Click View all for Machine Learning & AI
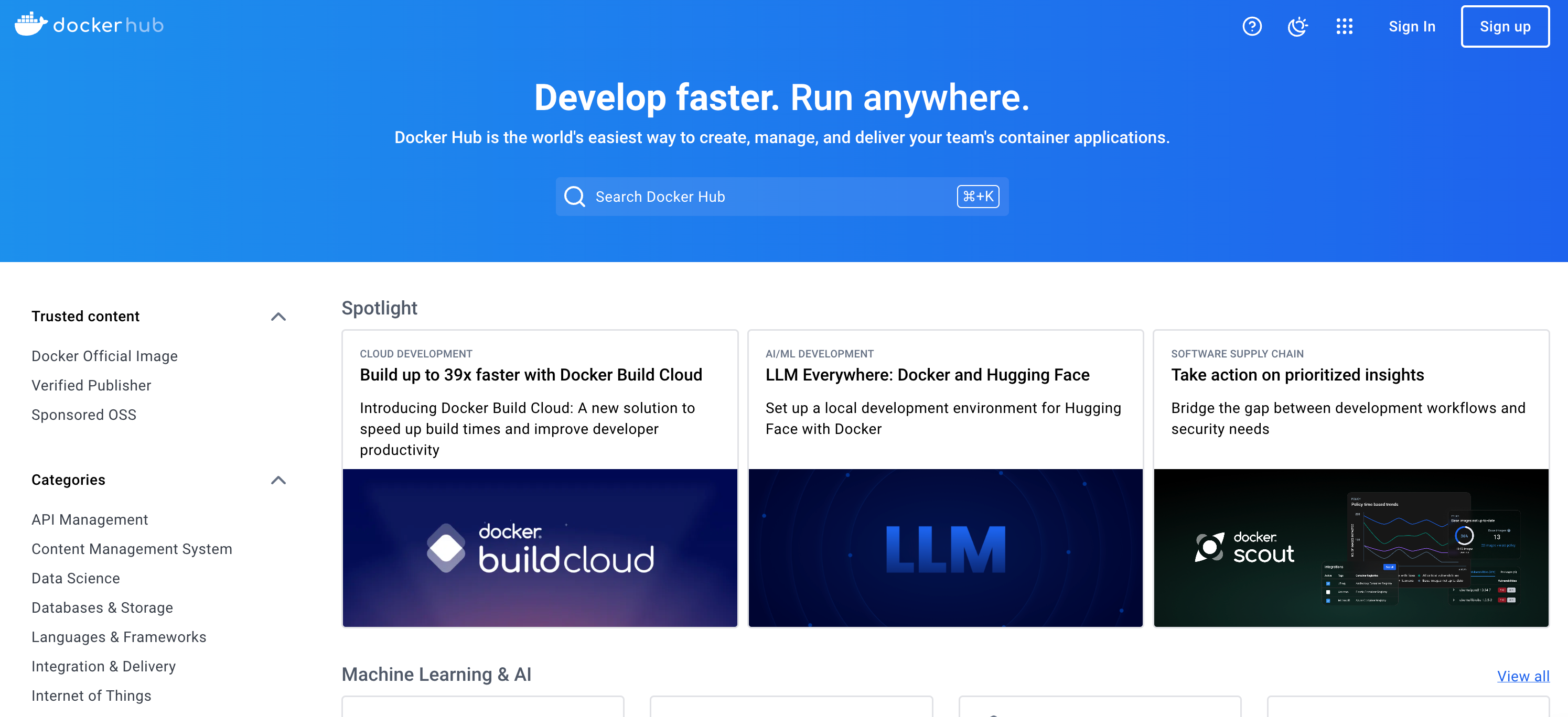This screenshot has width=1568, height=717. [1523, 676]
